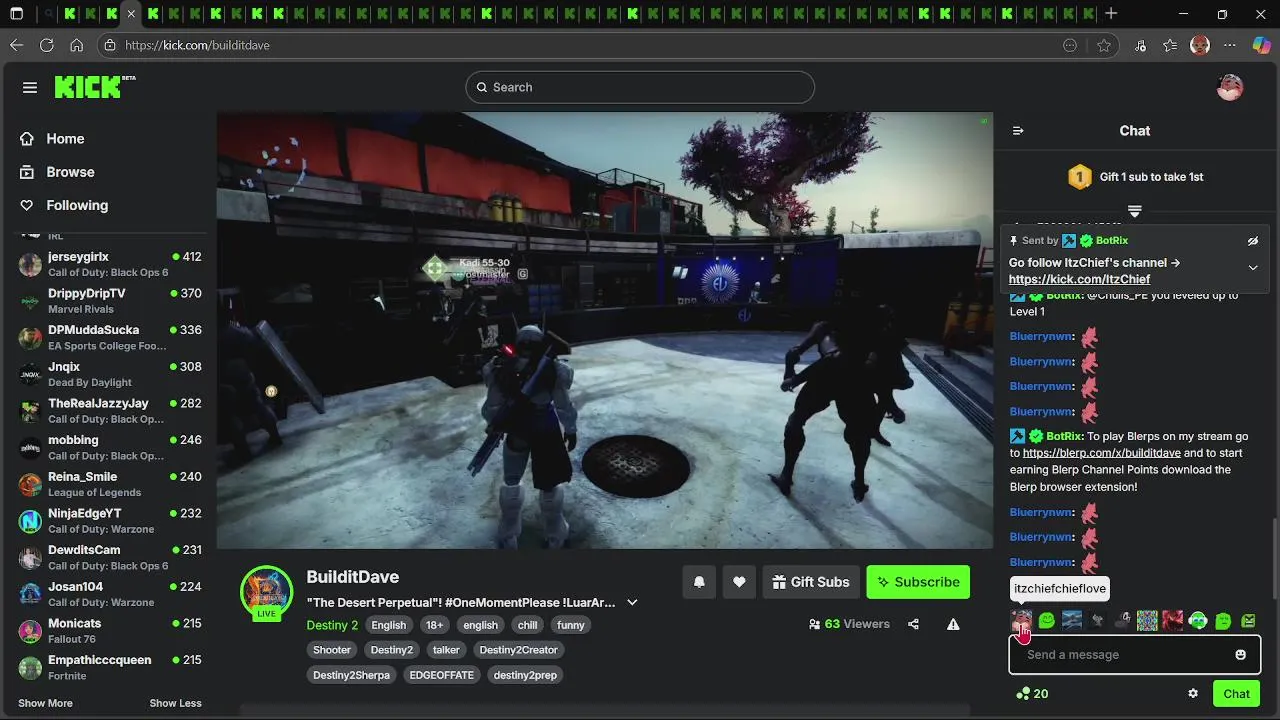Go to browser Home page
Image resolution: width=1280 pixels, height=720 pixels.
pyautogui.click(x=76, y=45)
